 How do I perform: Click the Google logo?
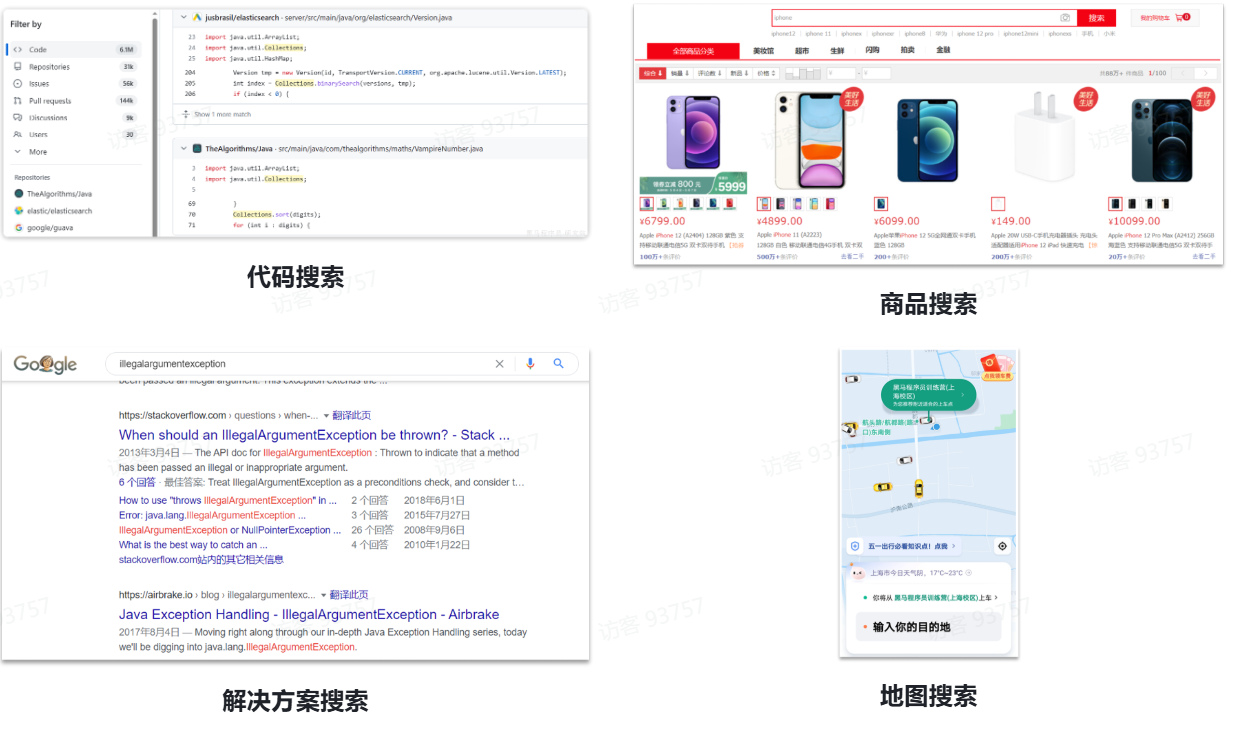click(45, 364)
